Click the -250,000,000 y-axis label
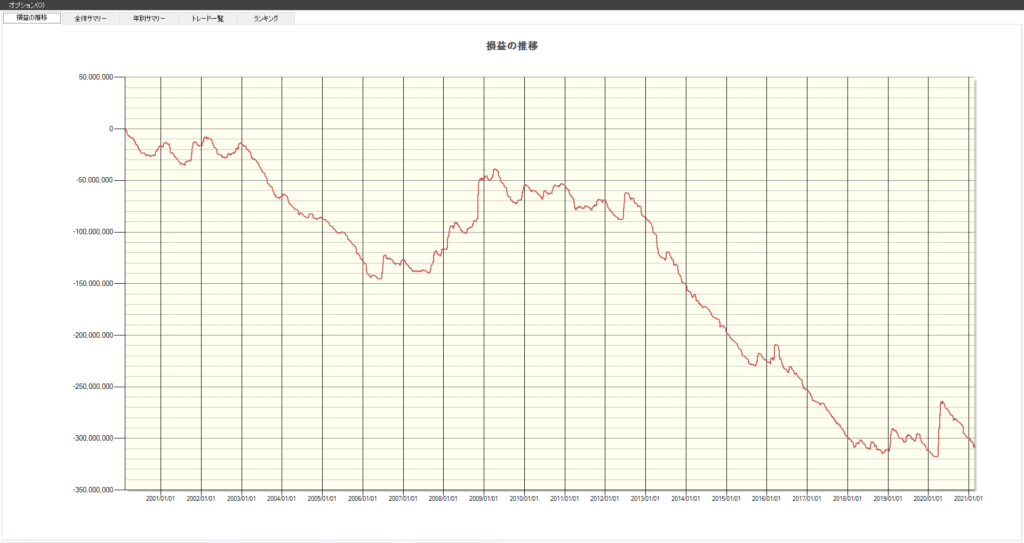The image size is (1024, 543). pyautogui.click(x=93, y=387)
